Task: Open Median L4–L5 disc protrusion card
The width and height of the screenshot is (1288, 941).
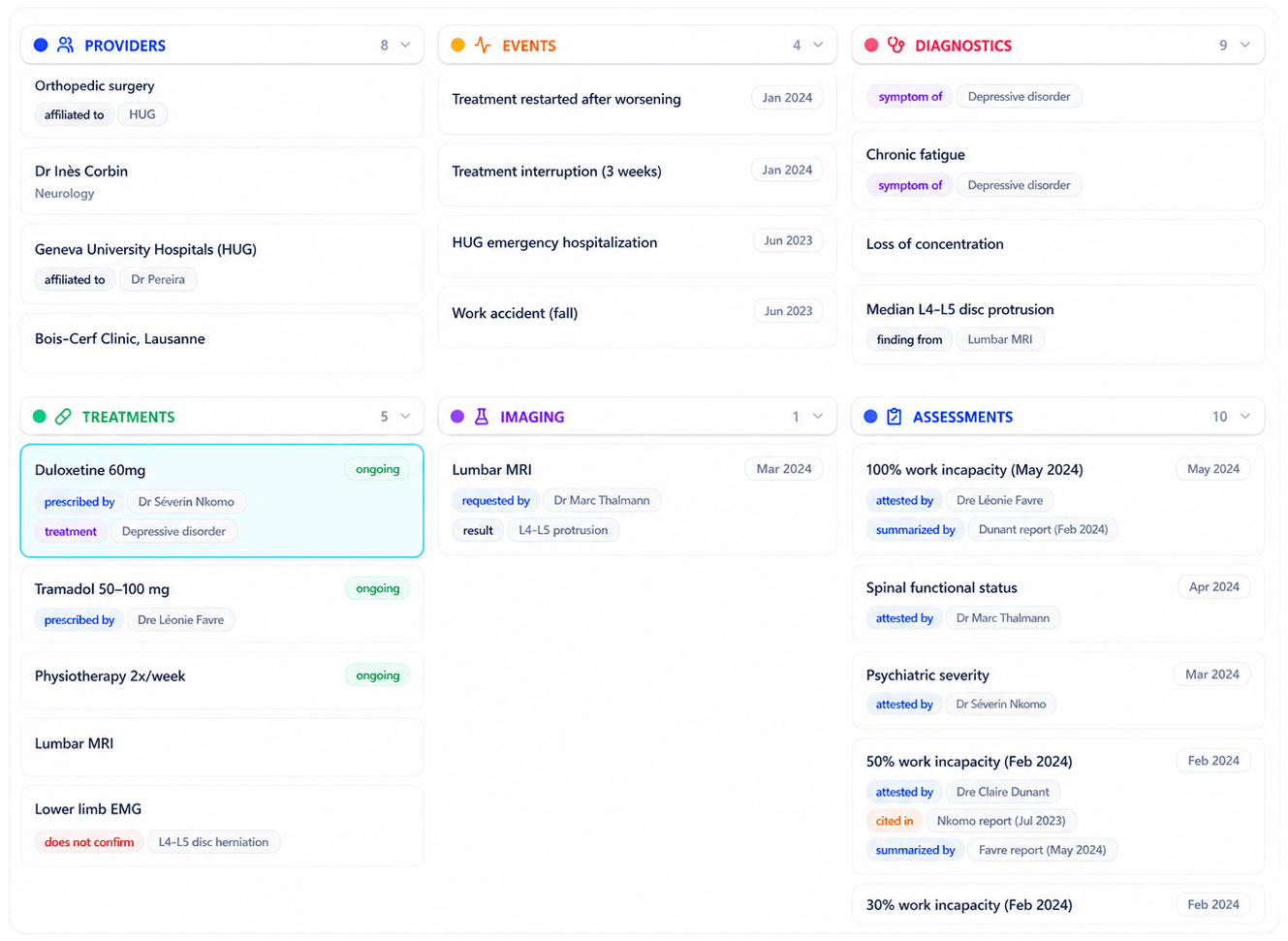Action: click(x=1058, y=325)
